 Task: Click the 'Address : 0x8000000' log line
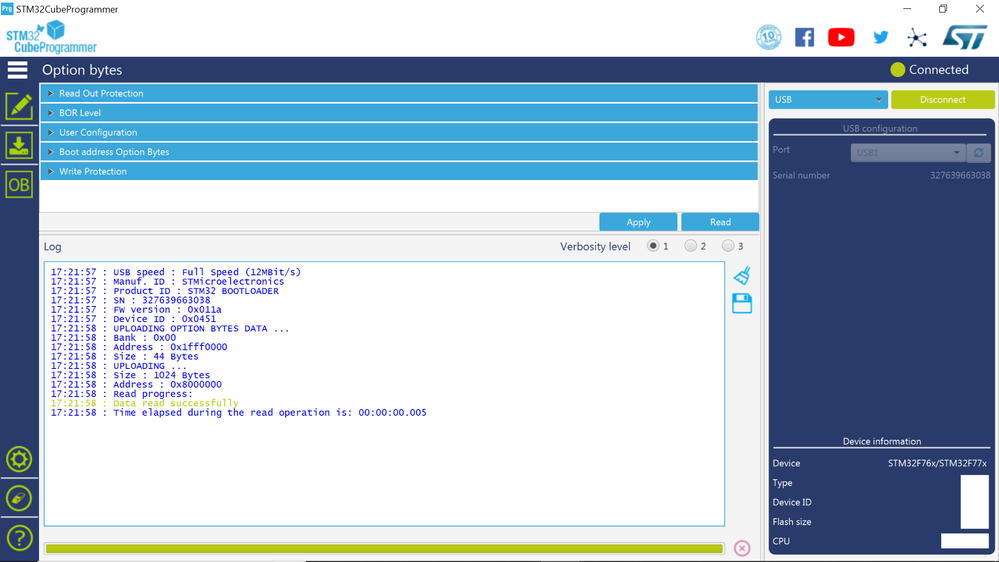point(136,385)
